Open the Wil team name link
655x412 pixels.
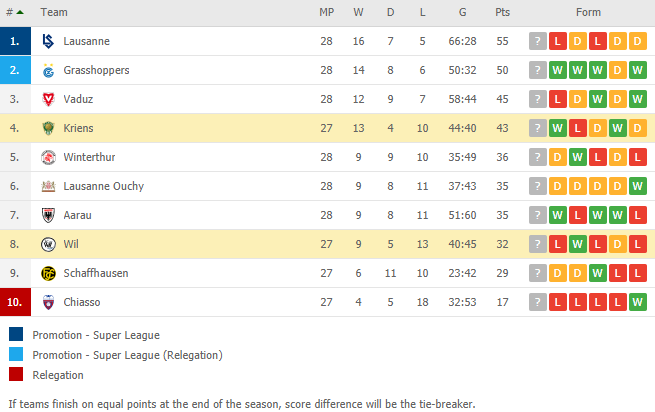click(x=71, y=244)
